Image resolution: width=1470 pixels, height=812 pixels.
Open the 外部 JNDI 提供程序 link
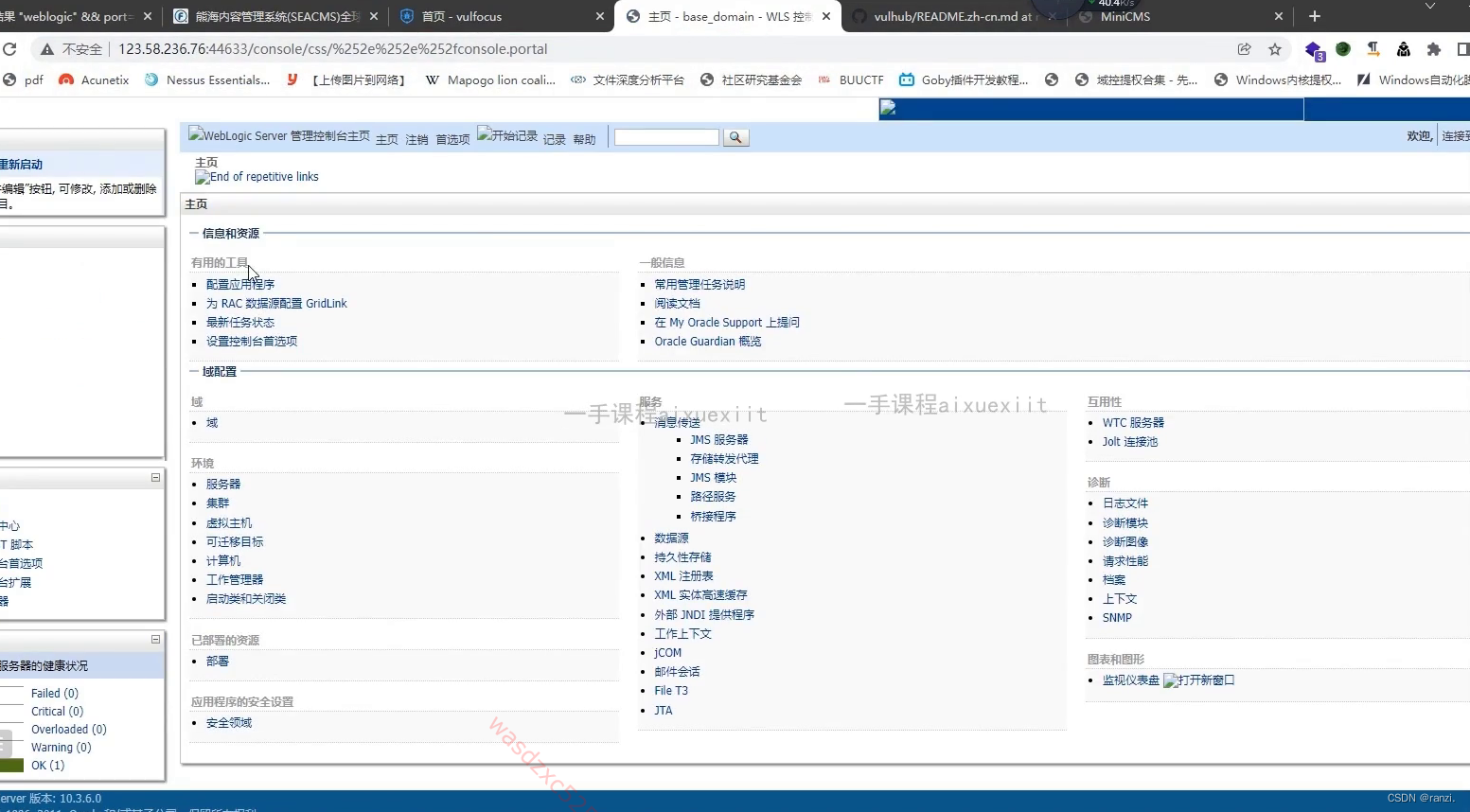click(x=704, y=615)
